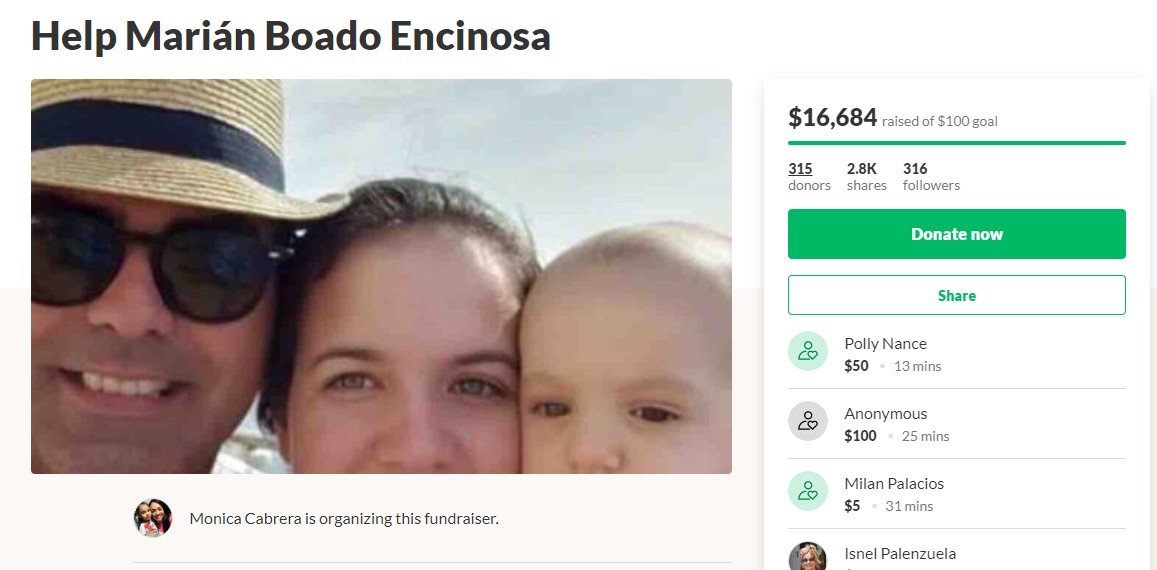Screen dimensions: 1157x570
Task: Click the Milan Palacios donor name
Action: tap(894, 484)
